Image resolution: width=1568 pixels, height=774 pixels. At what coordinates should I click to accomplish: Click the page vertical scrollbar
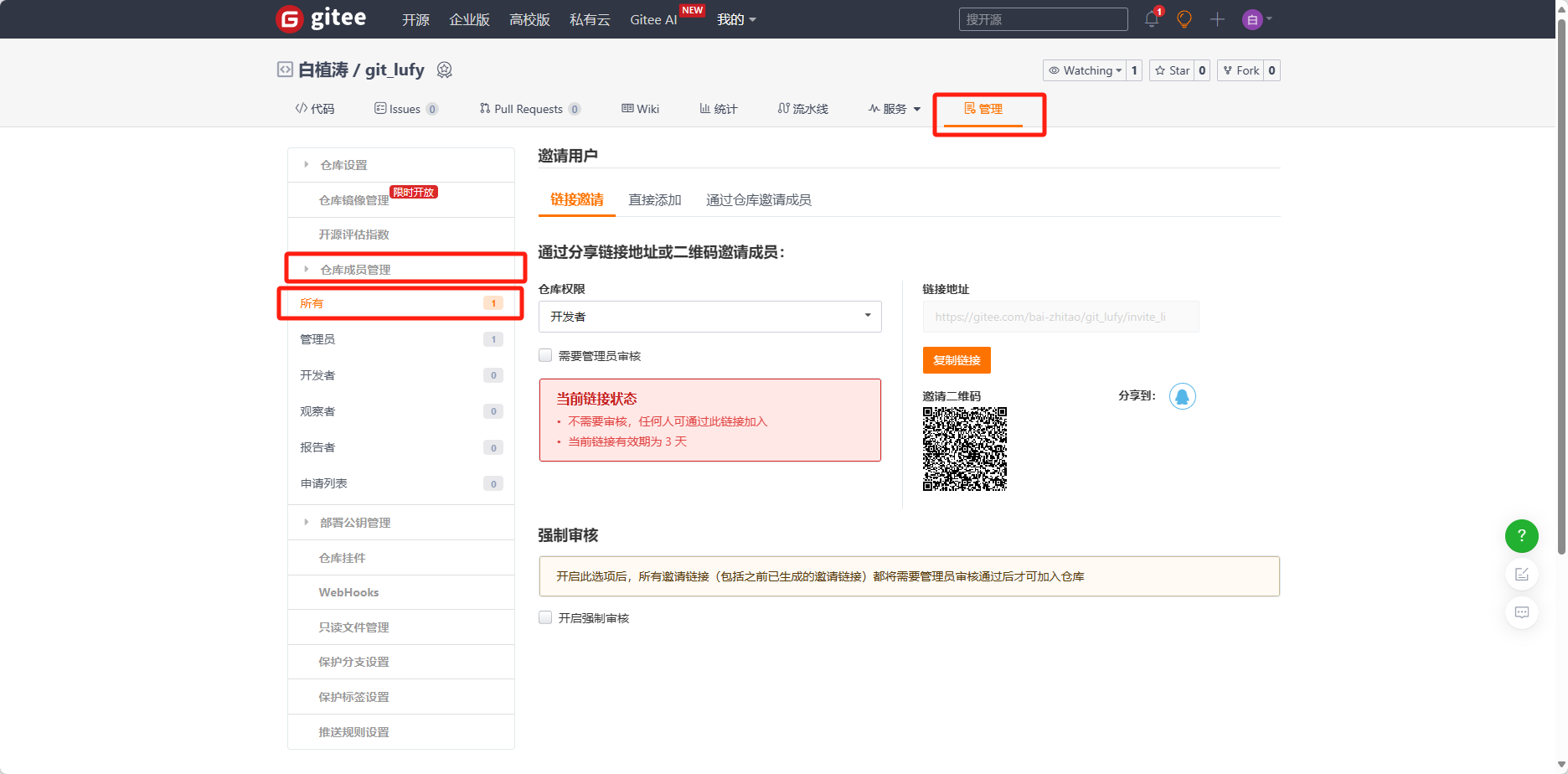pyautogui.click(x=1561, y=285)
